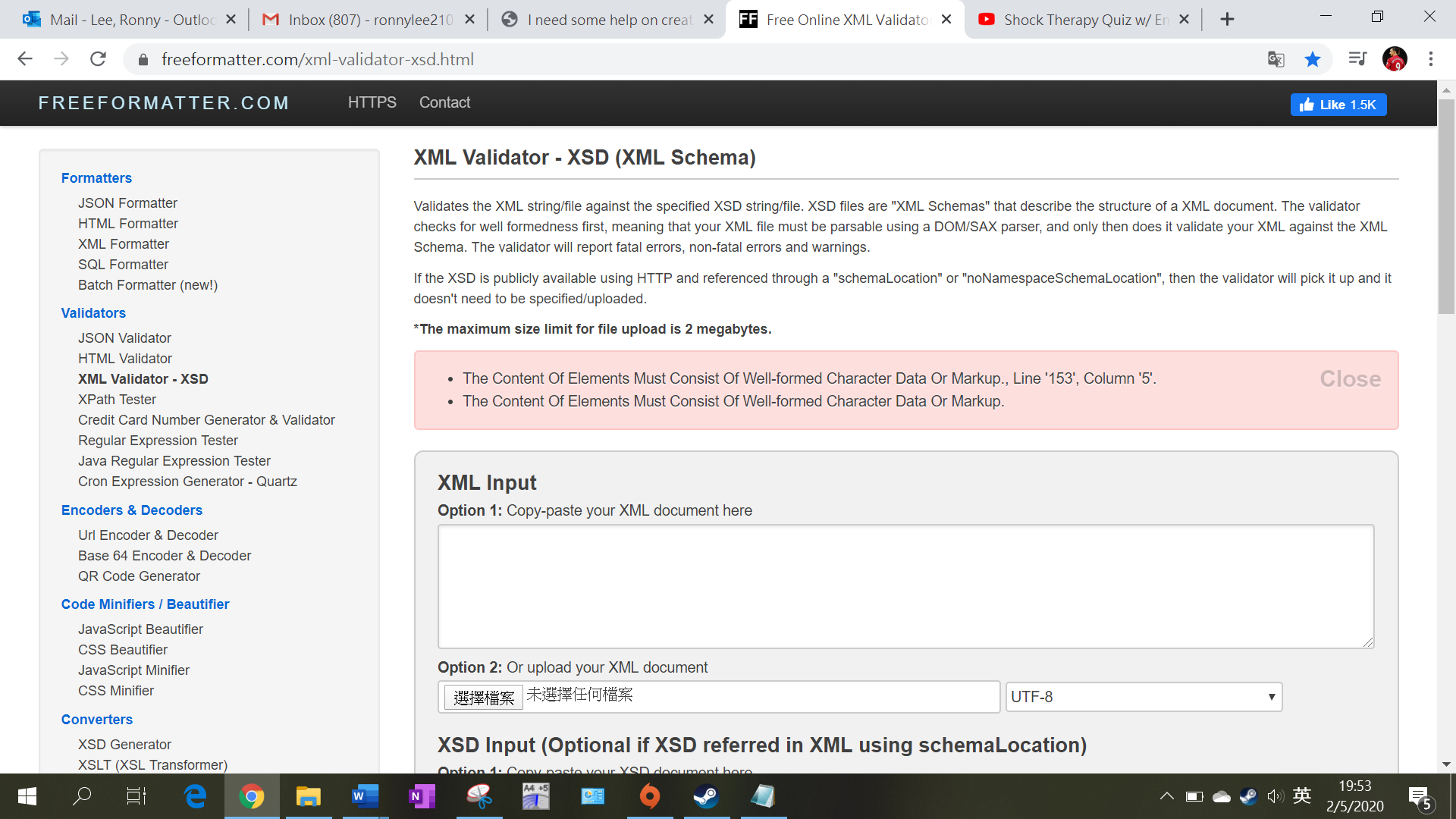Image resolution: width=1456 pixels, height=819 pixels.
Task: Open the notification center icon
Action: 1420,798
